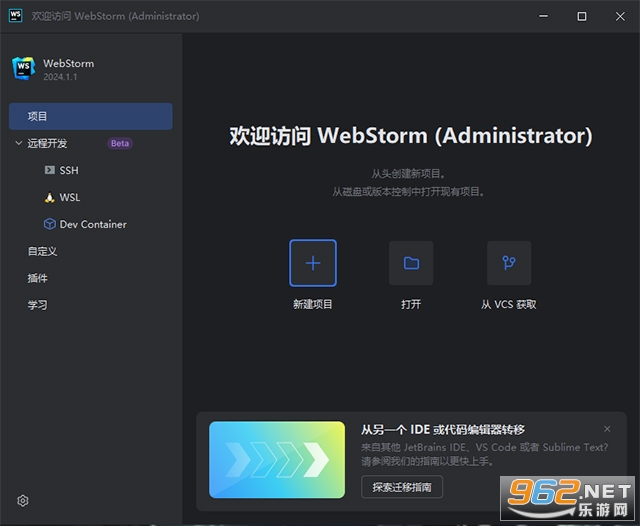The image size is (640, 526).
Task: Open the 学习 tab
Action: 38,305
